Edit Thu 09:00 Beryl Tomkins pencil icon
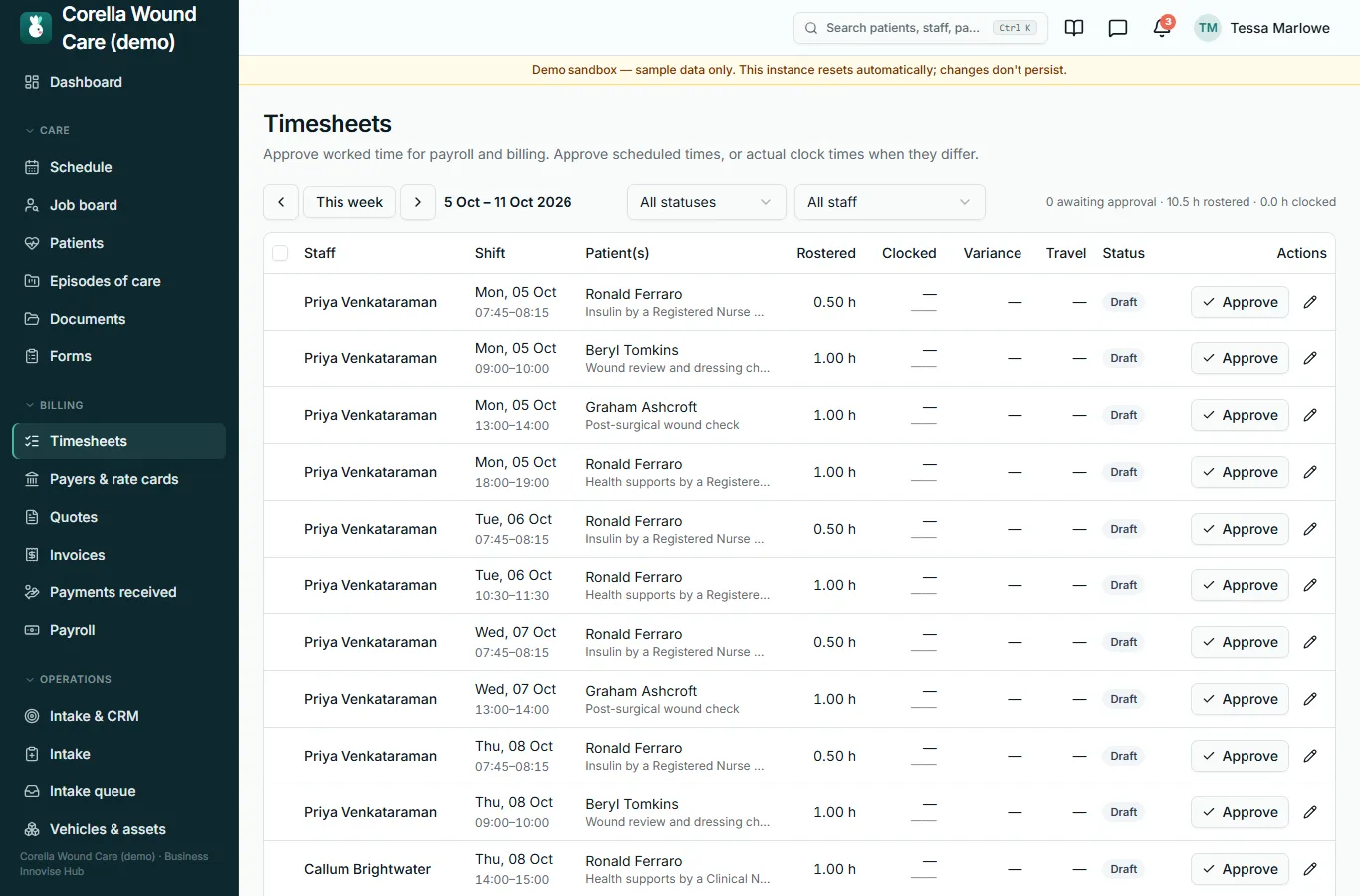Screen dimensions: 1360x896 point(1310,812)
